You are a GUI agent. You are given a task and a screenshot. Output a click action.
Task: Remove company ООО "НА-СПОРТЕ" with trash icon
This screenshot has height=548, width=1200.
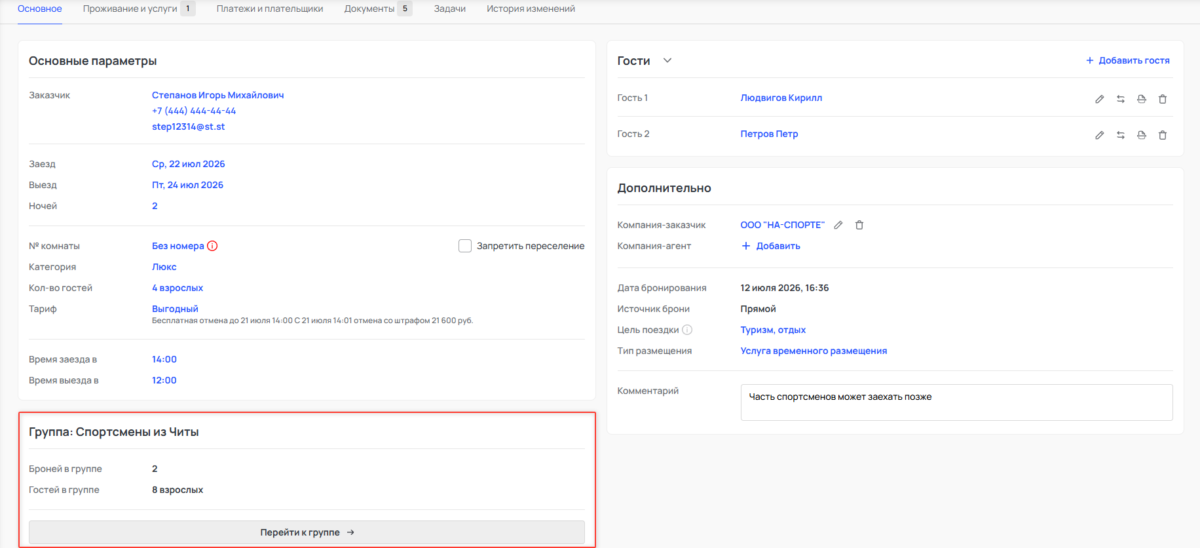click(859, 225)
